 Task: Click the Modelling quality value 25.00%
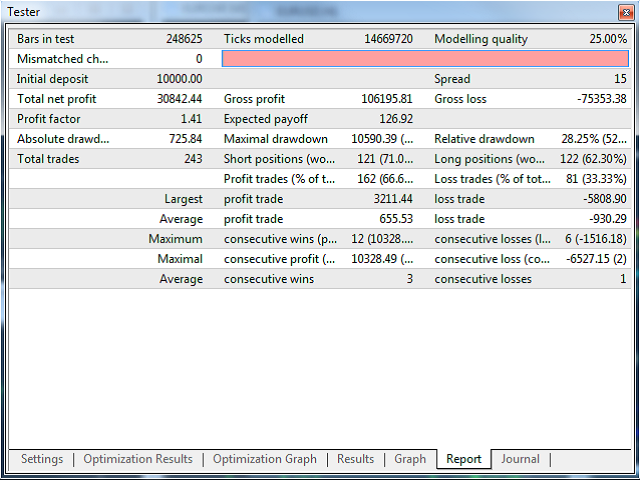coord(606,39)
